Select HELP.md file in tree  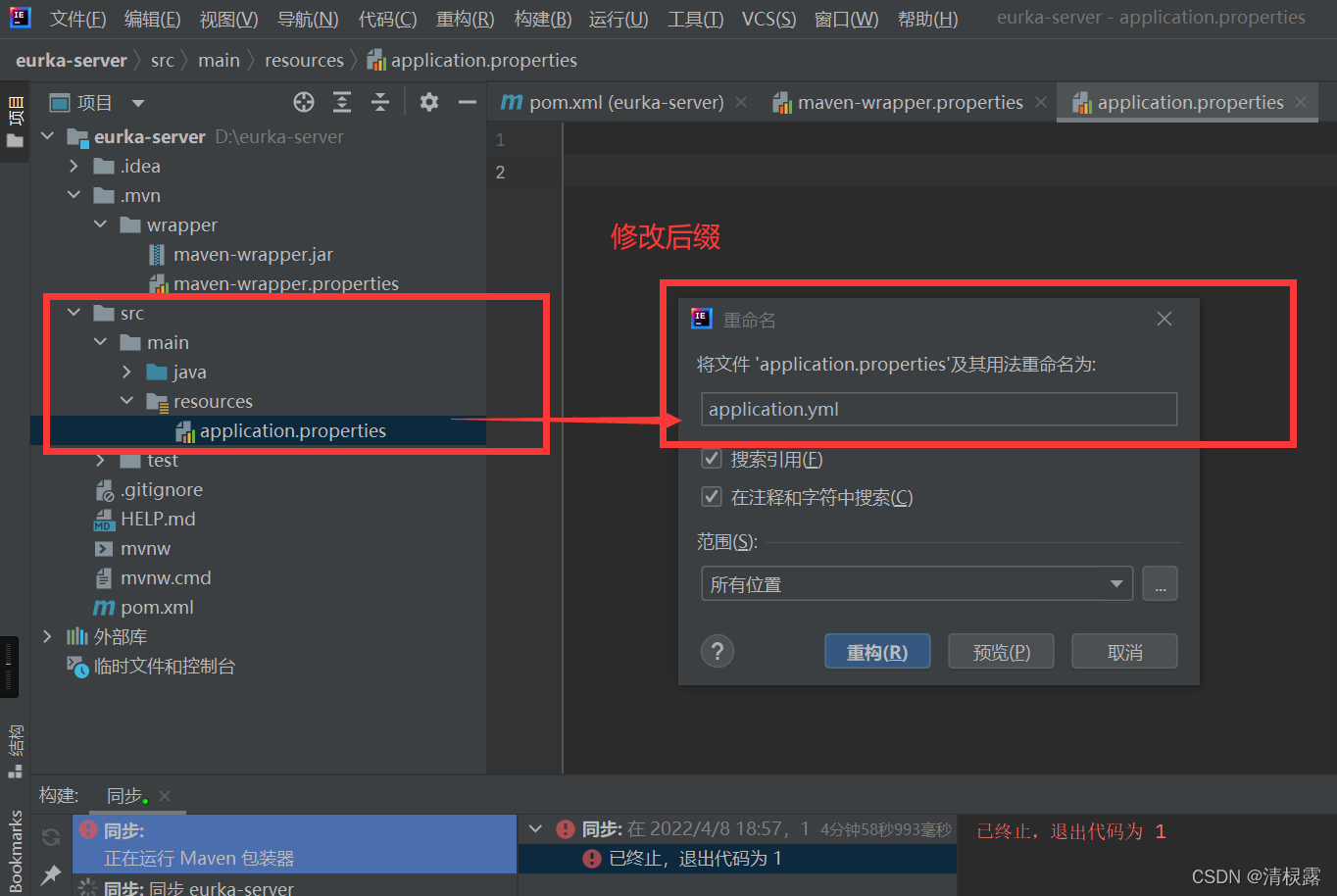pos(145,520)
